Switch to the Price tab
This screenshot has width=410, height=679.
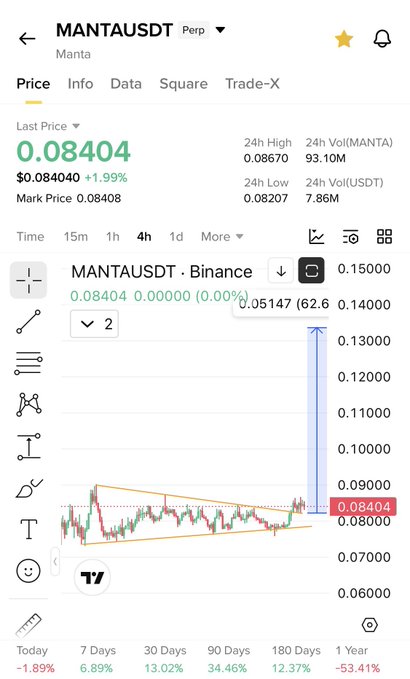33,84
